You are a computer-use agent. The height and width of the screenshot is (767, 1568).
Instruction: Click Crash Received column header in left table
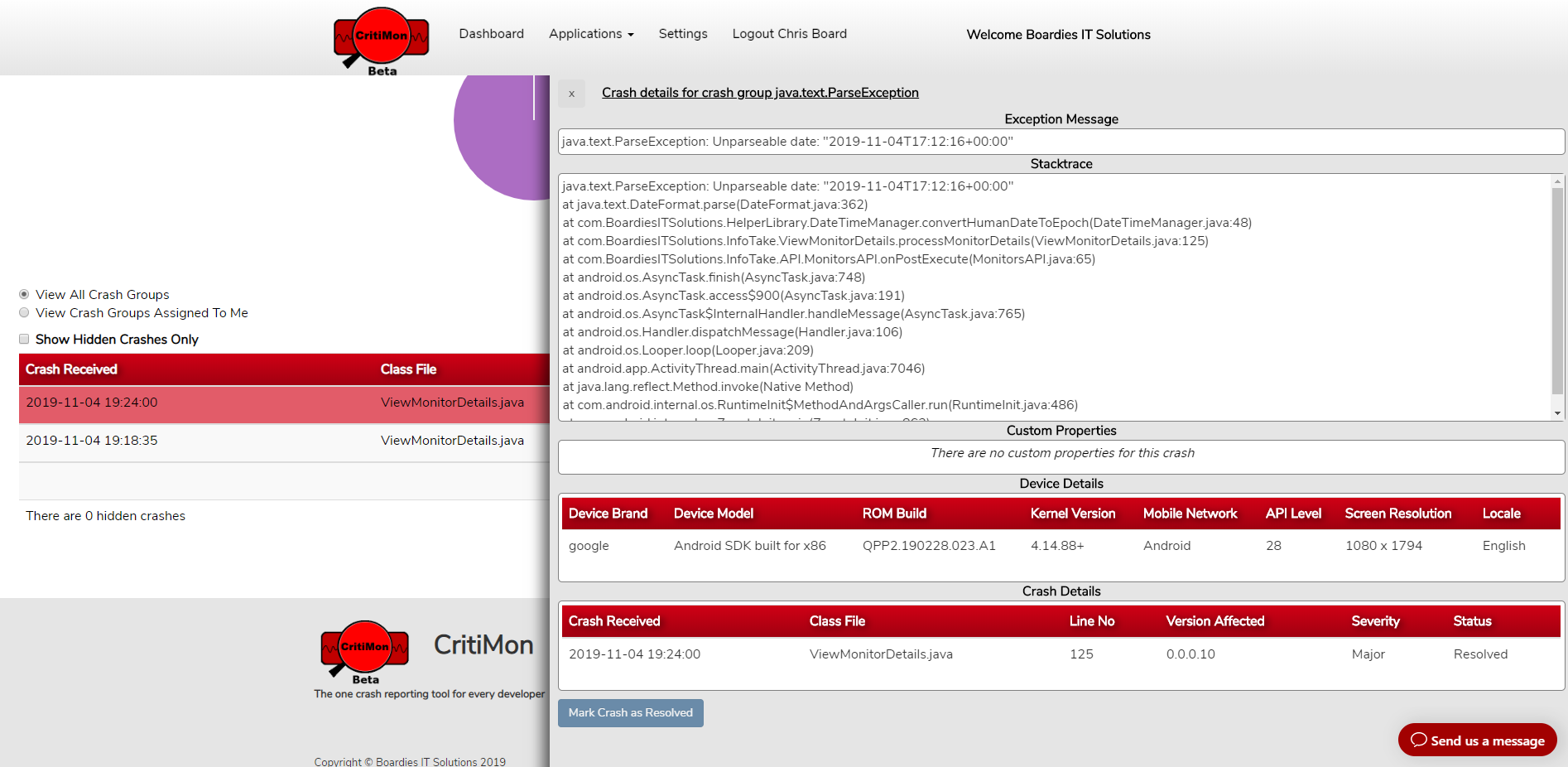(71, 369)
